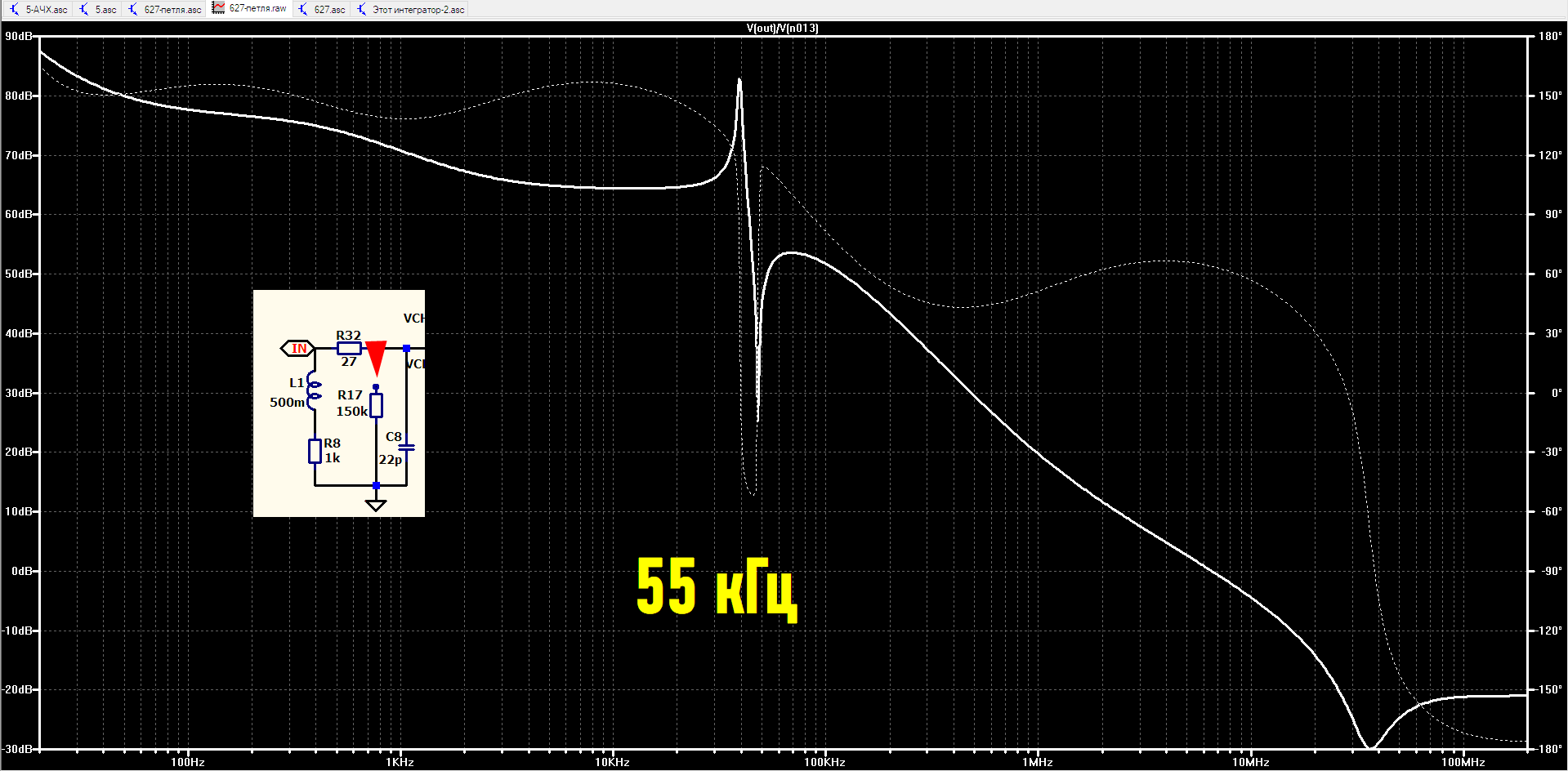Click the R17 resistor symbol in the schematic

point(376,405)
